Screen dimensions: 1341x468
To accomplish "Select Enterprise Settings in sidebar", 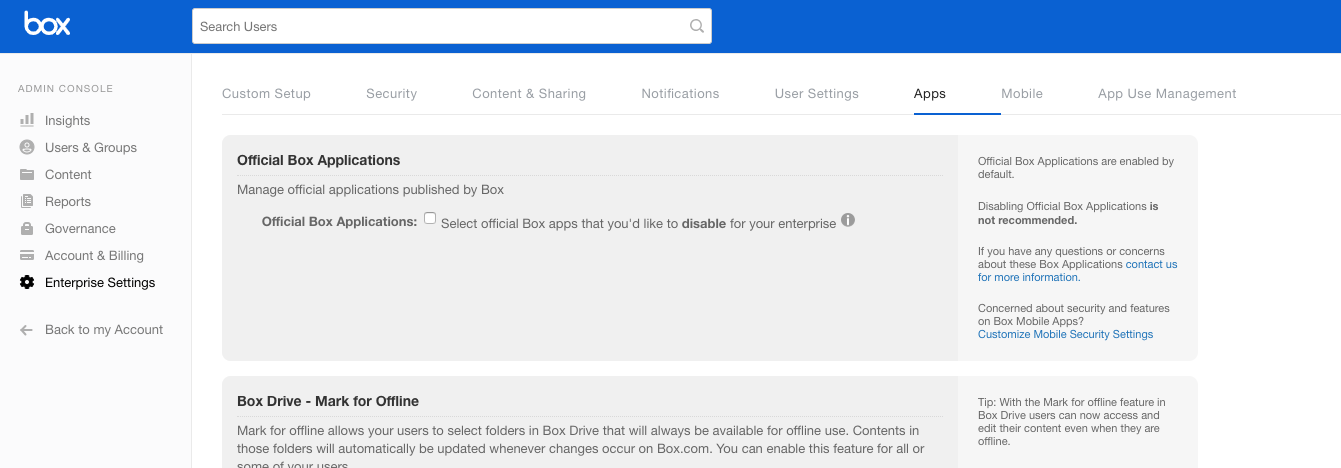I will (x=100, y=282).
